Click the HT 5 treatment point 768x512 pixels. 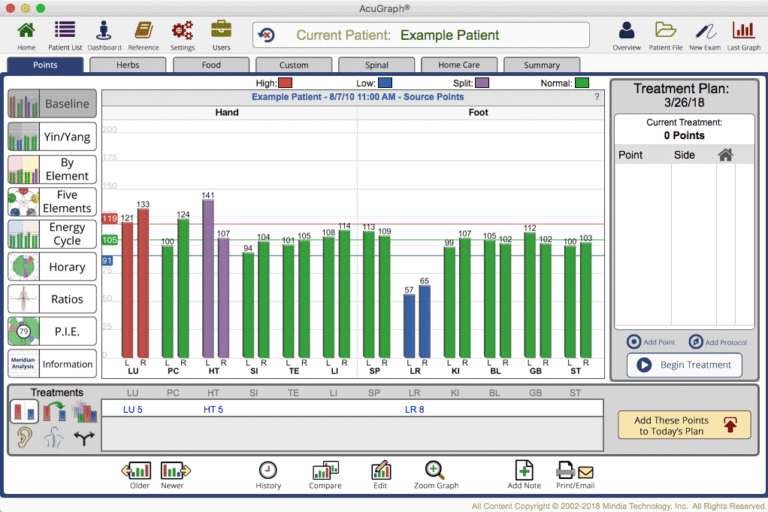[x=213, y=409]
